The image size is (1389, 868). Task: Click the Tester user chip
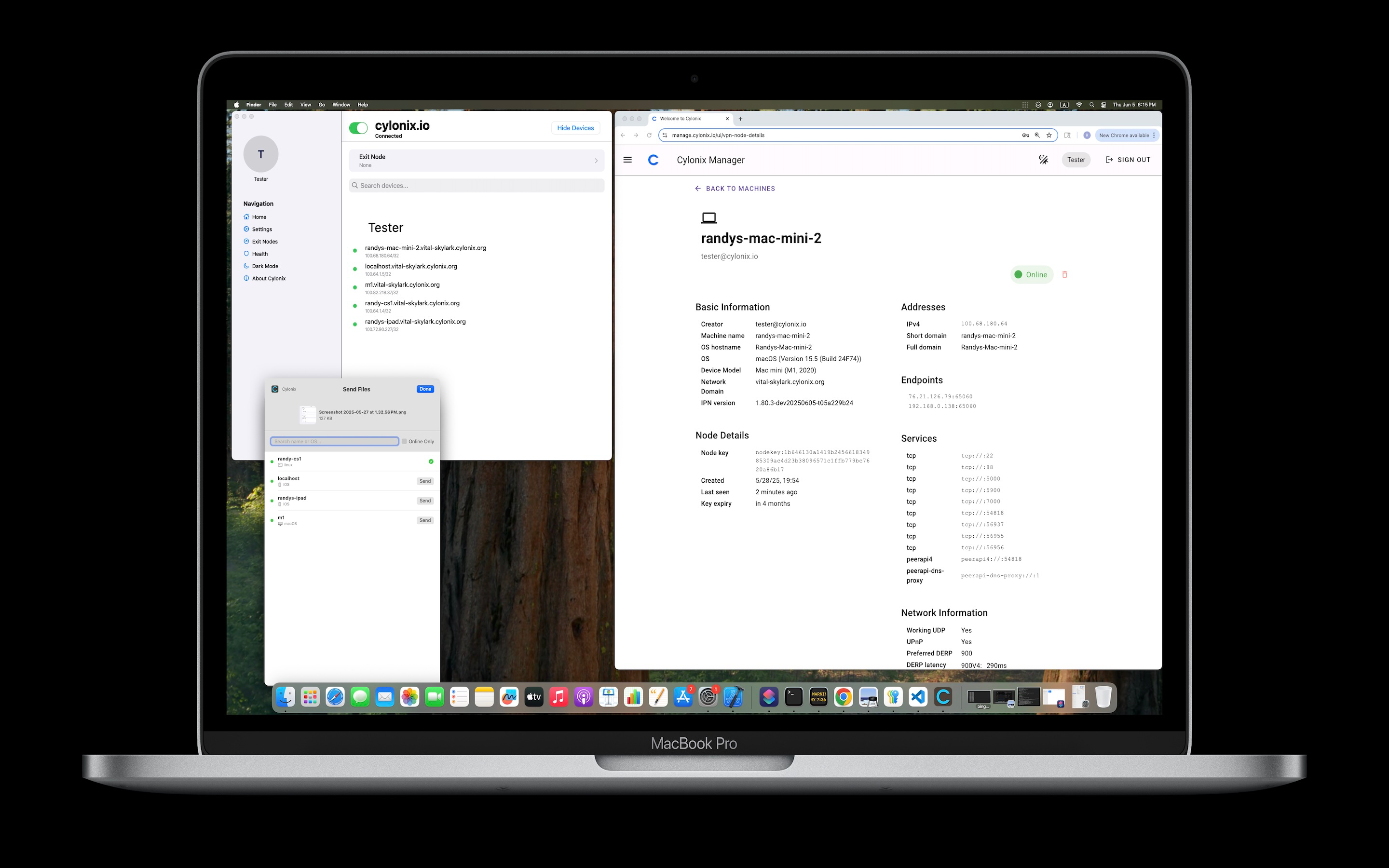point(1076,160)
